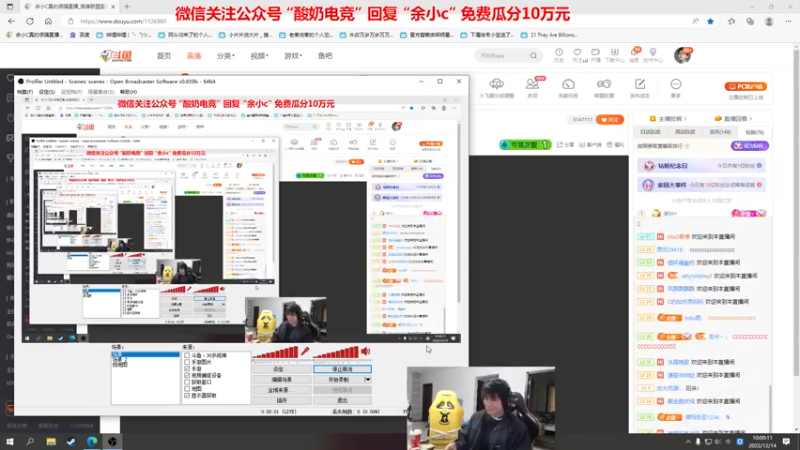
Task: Open the friends icon with NEW badge
Action: (533, 84)
